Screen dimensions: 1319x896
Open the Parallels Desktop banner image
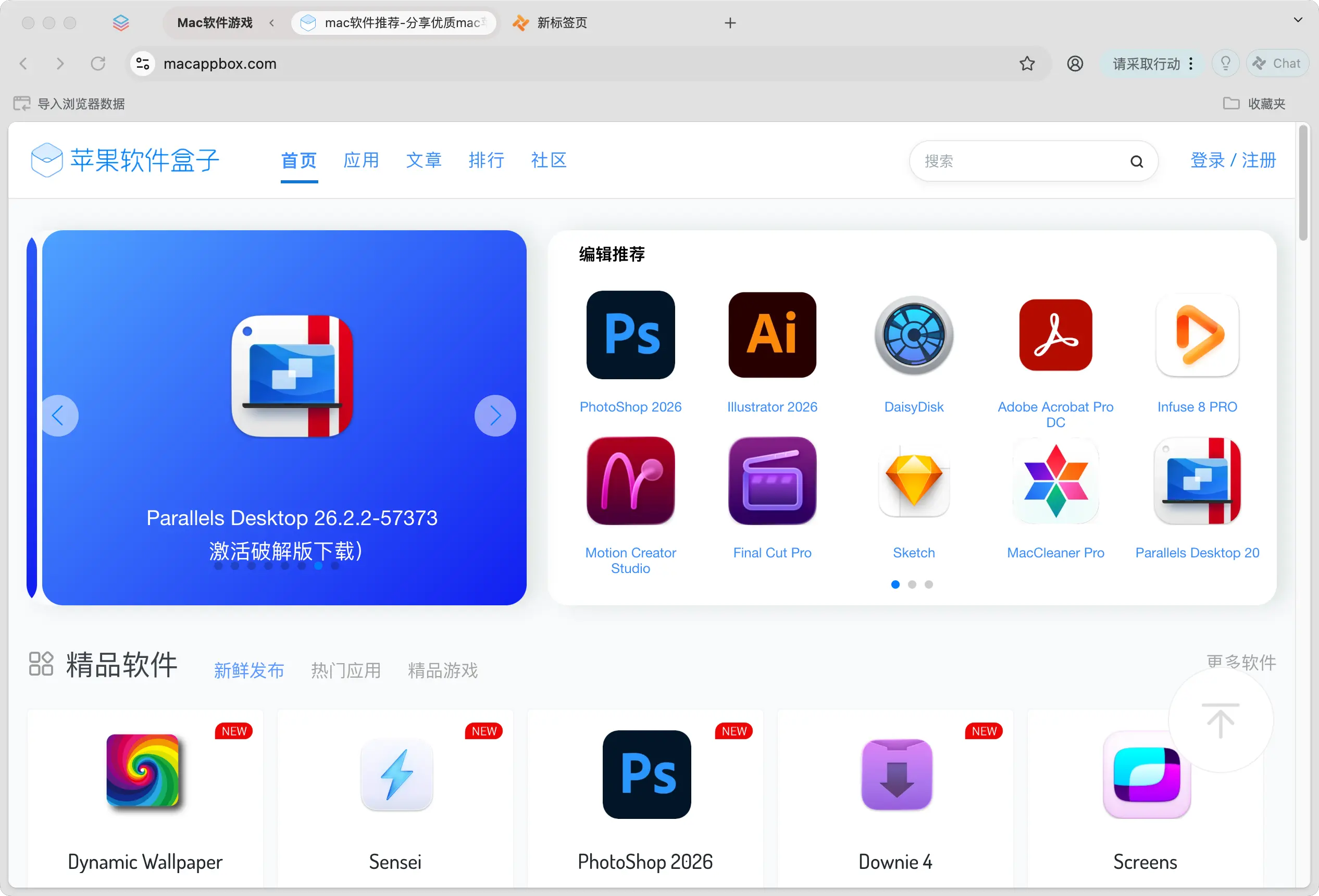coord(292,376)
